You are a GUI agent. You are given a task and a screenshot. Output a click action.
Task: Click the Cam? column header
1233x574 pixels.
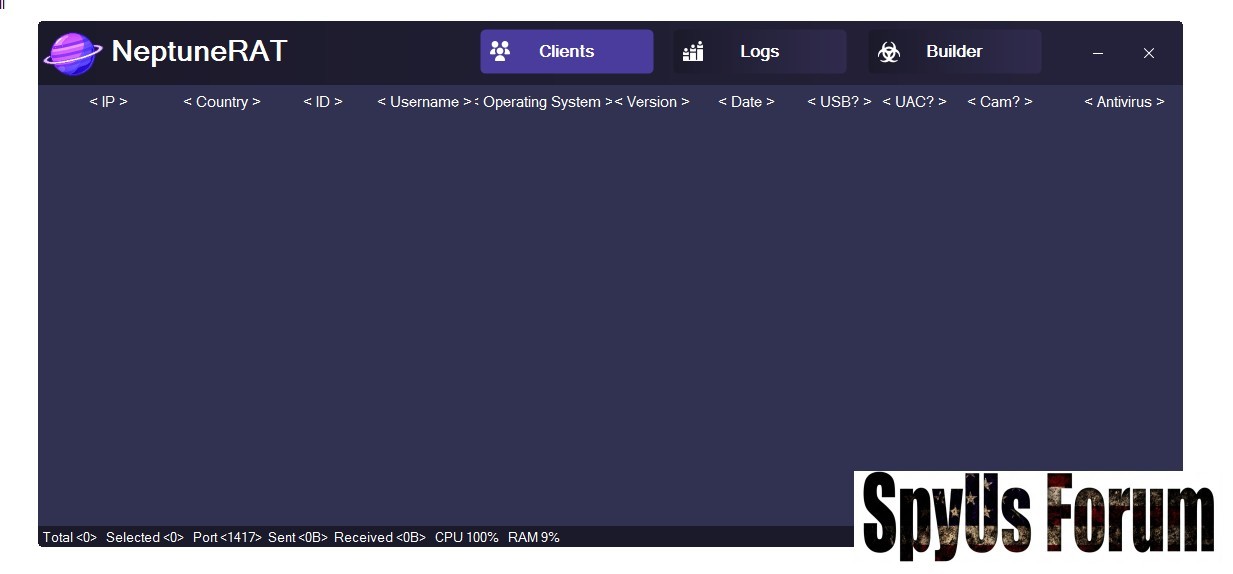pyautogui.click(x=1000, y=102)
